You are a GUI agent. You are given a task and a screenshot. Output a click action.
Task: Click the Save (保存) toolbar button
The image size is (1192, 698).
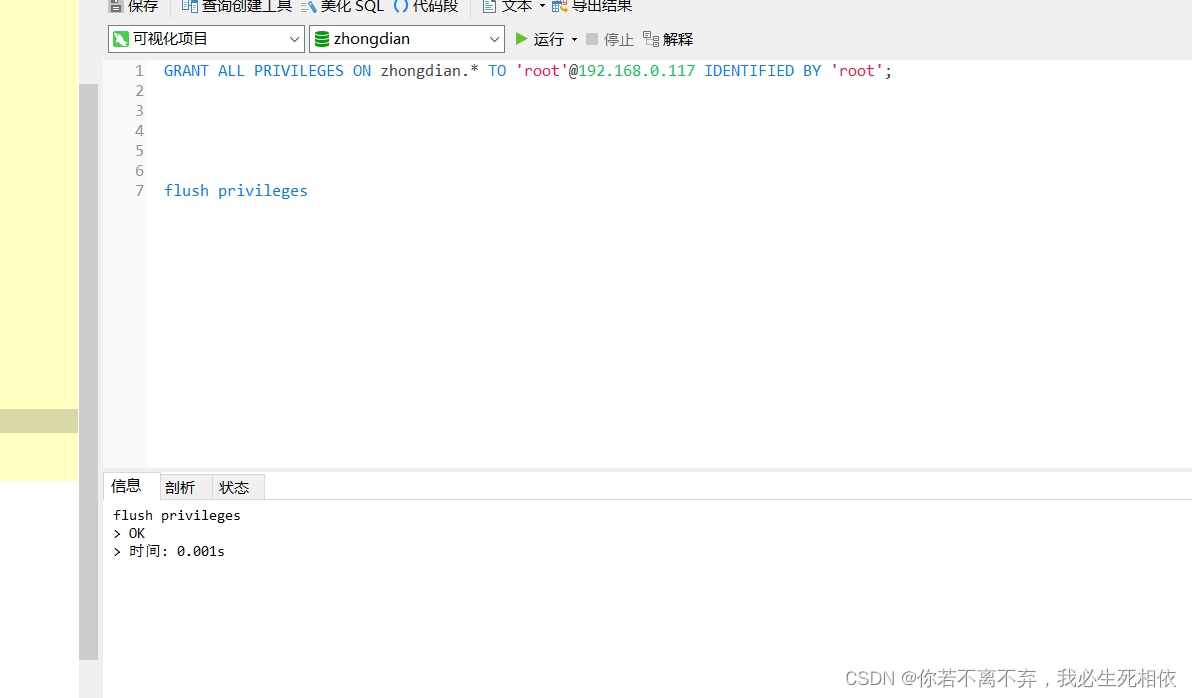tap(133, 6)
